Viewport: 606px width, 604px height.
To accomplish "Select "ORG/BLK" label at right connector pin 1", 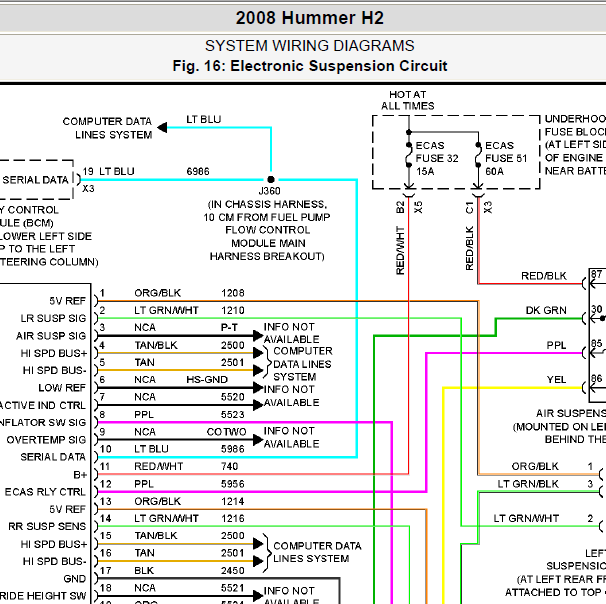I will [x=535, y=466].
